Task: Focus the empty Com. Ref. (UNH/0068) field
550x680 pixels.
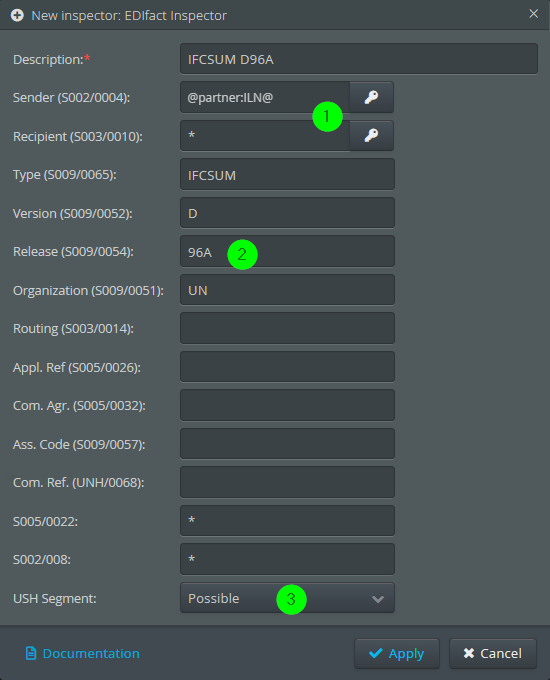Action: (287, 482)
